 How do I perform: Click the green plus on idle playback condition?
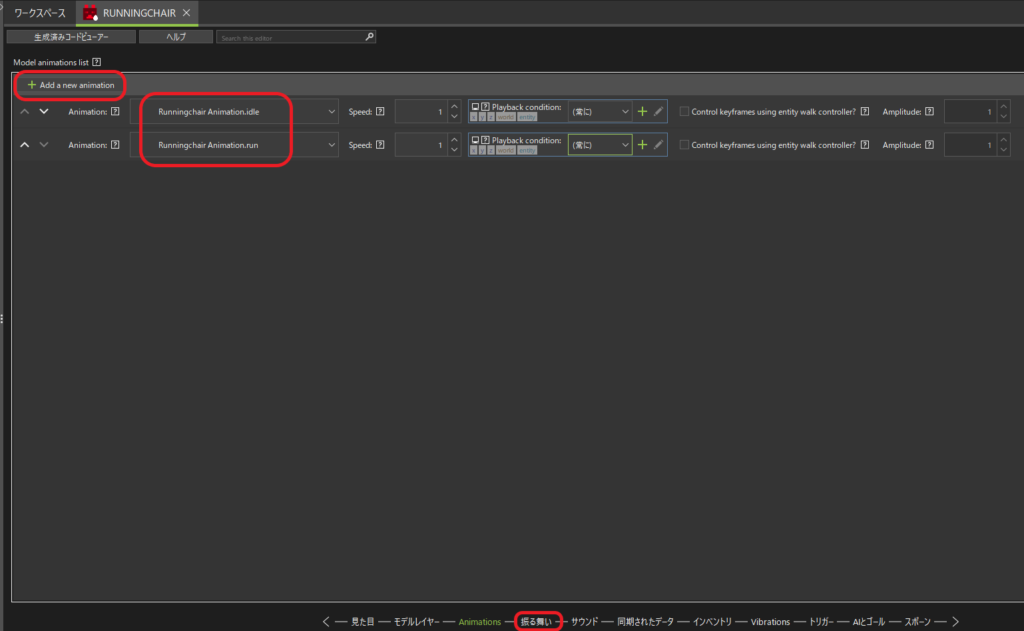(x=642, y=112)
